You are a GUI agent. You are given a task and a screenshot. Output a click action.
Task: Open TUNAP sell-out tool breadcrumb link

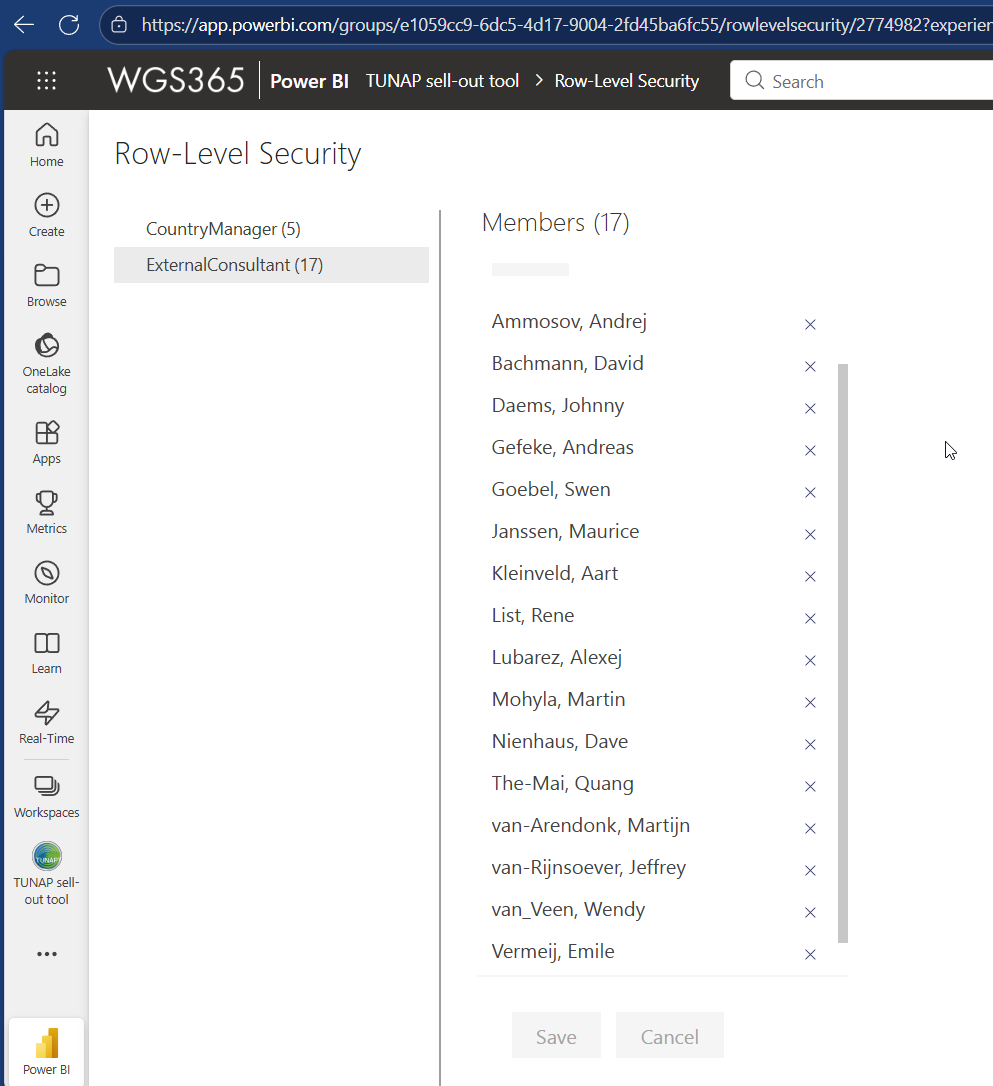[x=442, y=81]
